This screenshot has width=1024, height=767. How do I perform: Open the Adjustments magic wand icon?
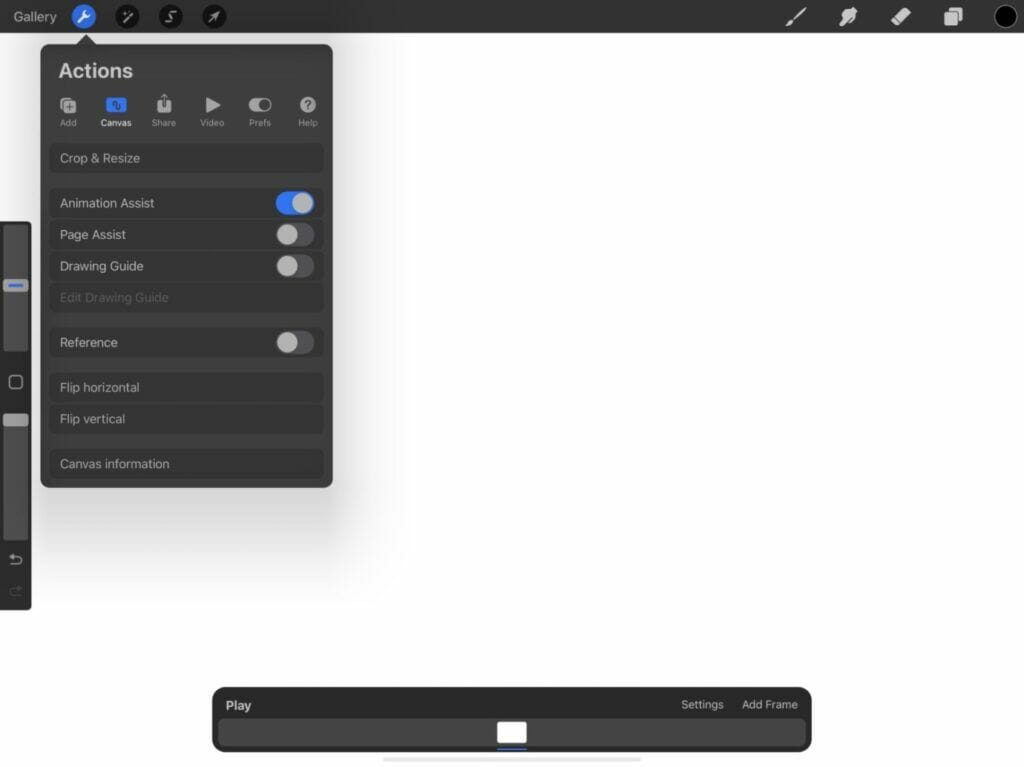[127, 16]
